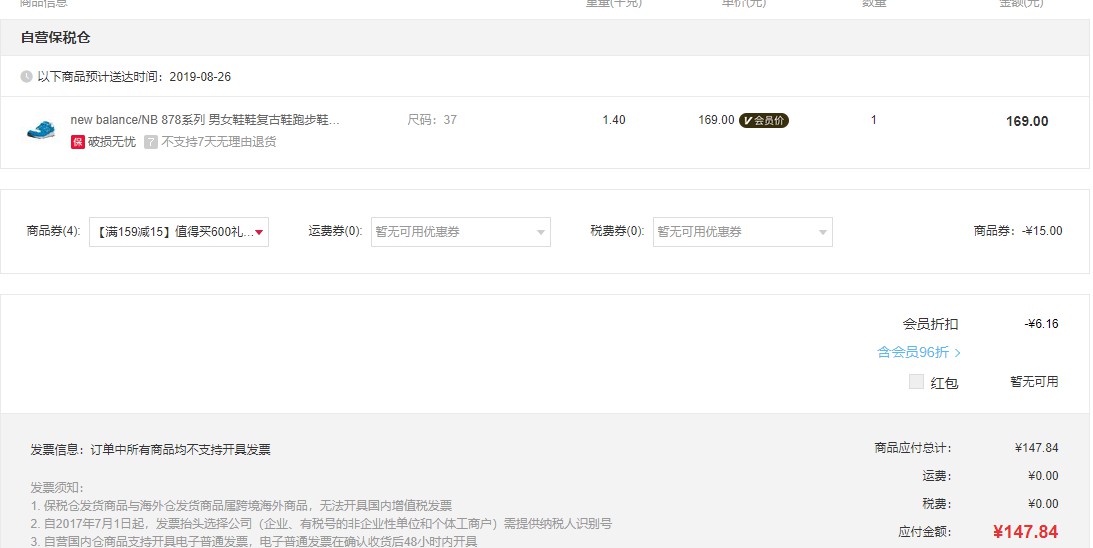Image resolution: width=1093 pixels, height=548 pixels.
Task: Tick the 红包 checkbox
Action: click(x=916, y=381)
